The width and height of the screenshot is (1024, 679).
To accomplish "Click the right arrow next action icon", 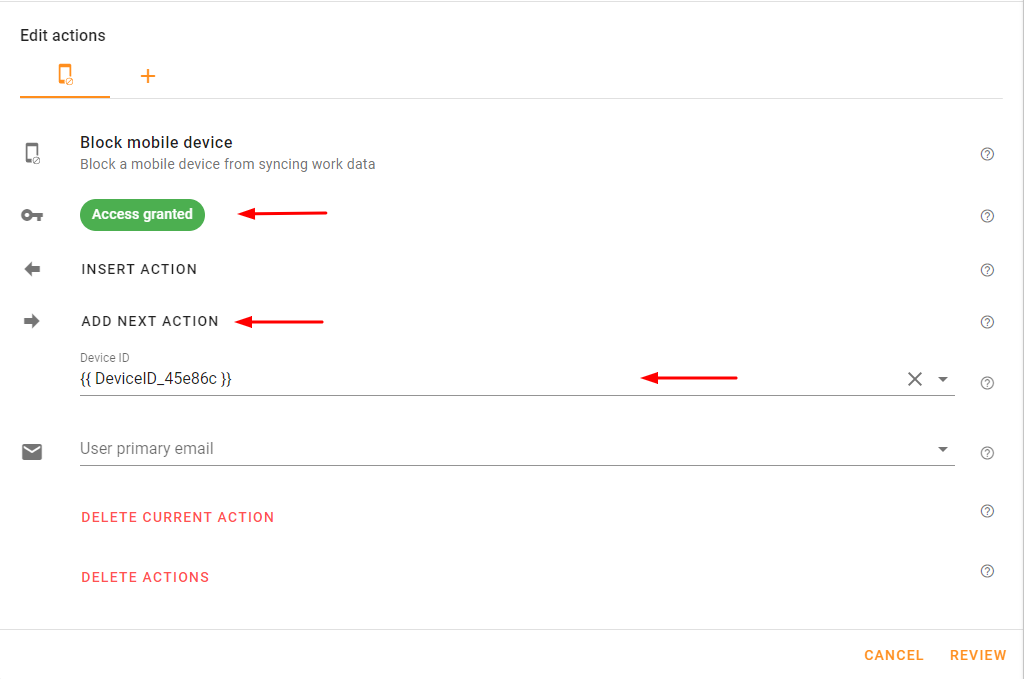I will (32, 321).
